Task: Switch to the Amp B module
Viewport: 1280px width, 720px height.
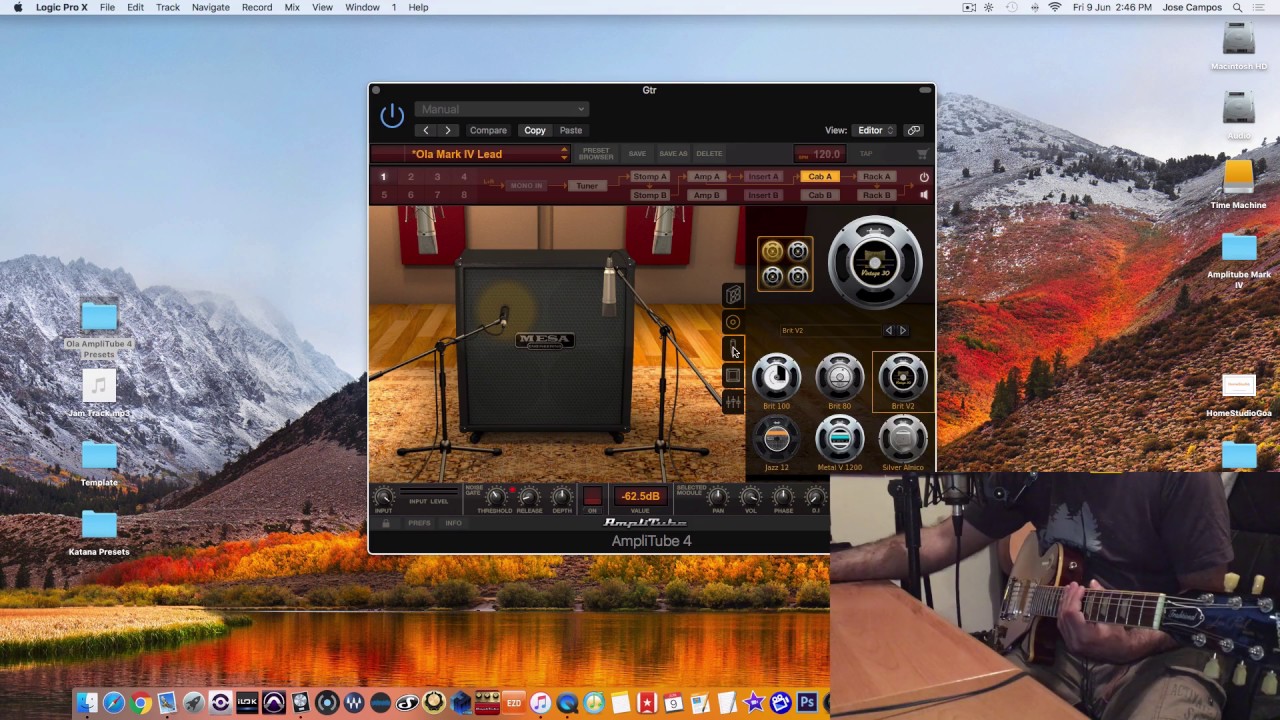Action: (706, 195)
